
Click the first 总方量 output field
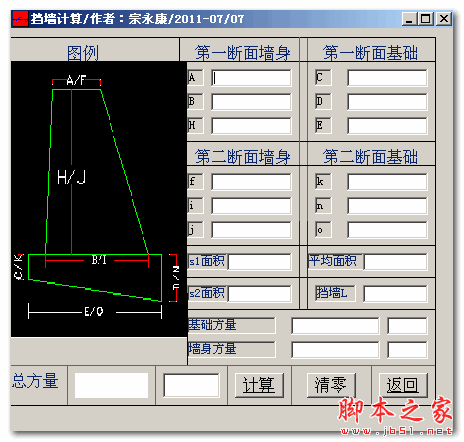pos(111,385)
